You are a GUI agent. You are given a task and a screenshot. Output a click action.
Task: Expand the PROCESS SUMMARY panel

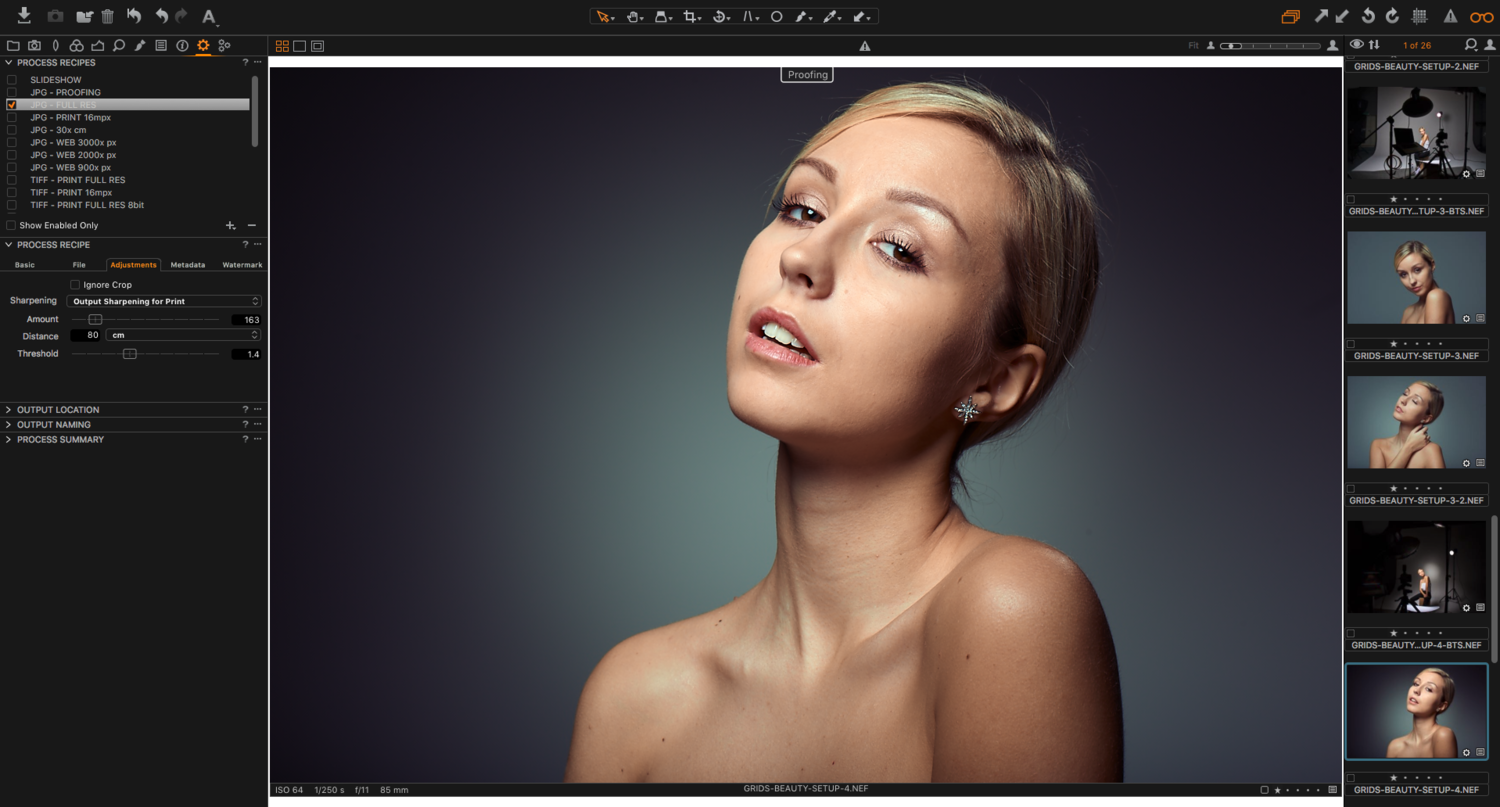(x=9, y=440)
